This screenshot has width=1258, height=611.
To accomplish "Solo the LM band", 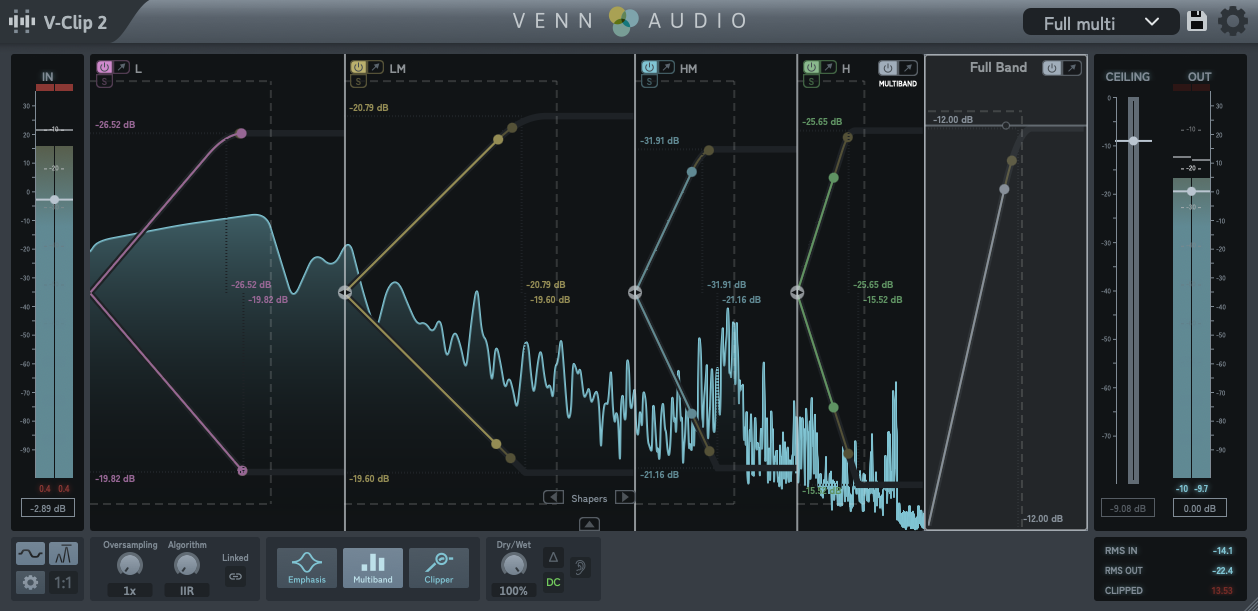I will (358, 82).
